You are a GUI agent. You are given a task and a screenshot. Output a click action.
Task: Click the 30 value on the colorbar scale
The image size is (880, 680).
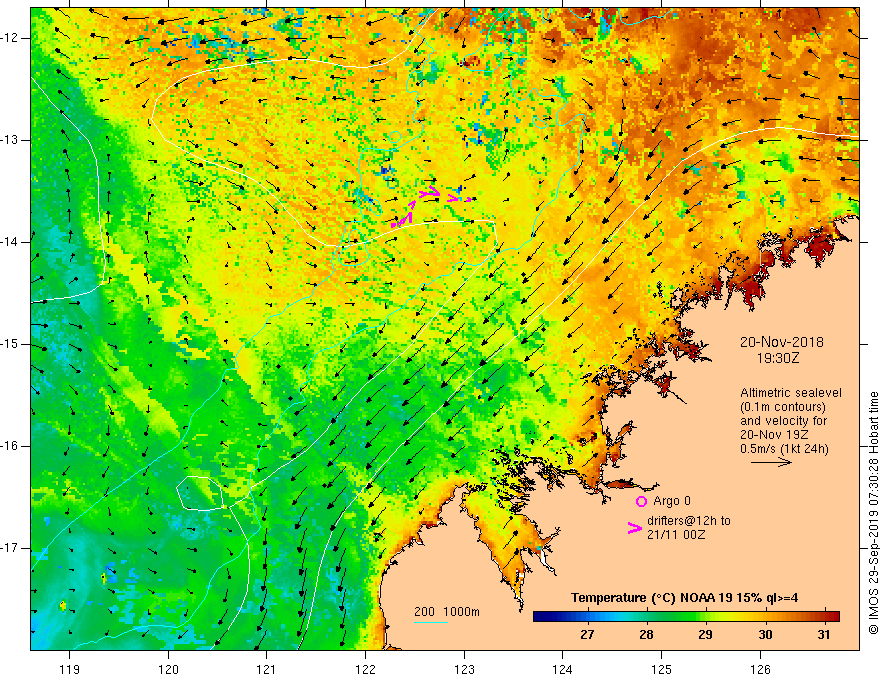765,635
